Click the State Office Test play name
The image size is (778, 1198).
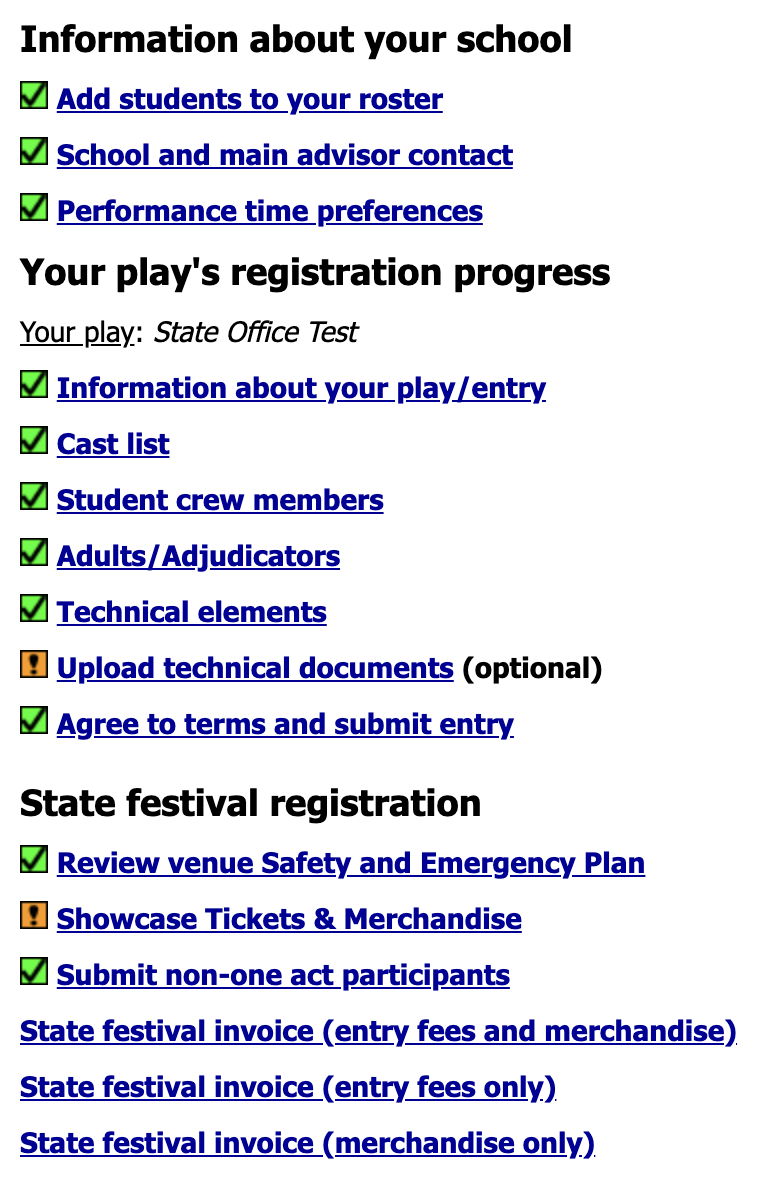pyautogui.click(x=255, y=333)
